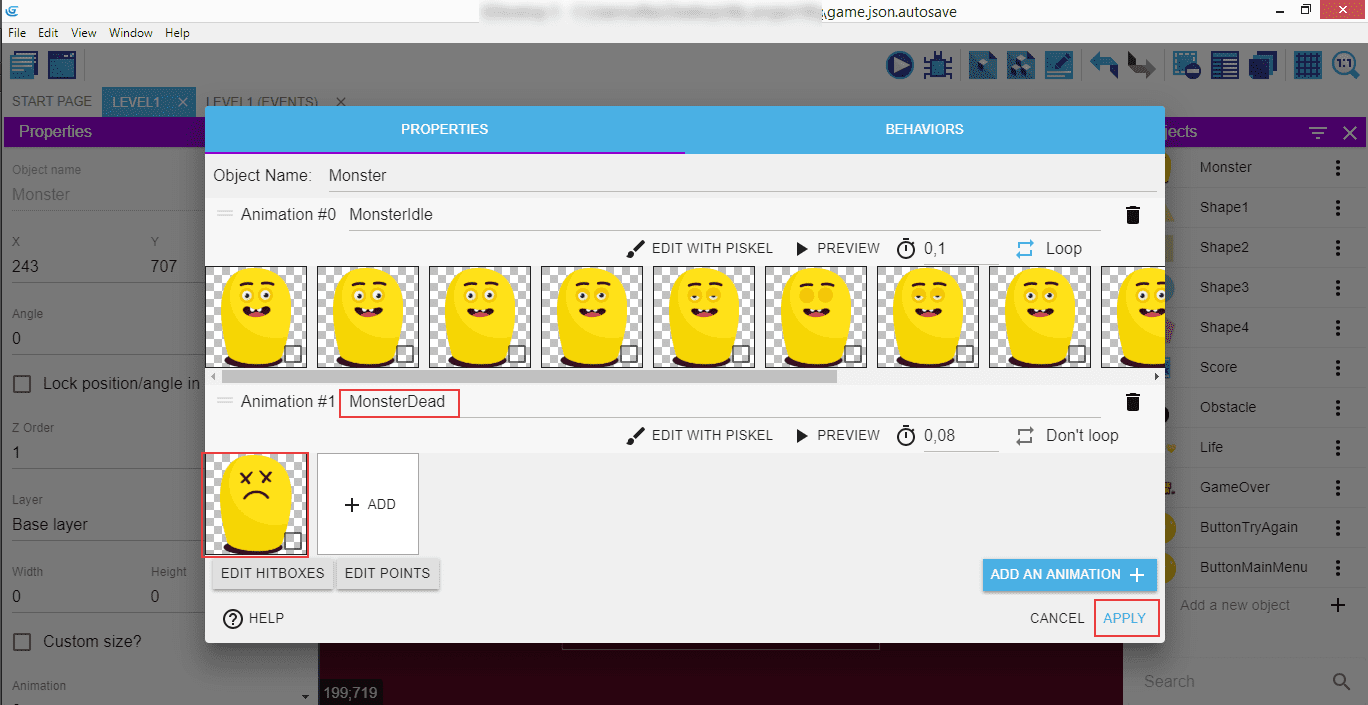The width and height of the screenshot is (1368, 705).
Task: Open three-dot menu for Shape1 object
Action: 1338,208
